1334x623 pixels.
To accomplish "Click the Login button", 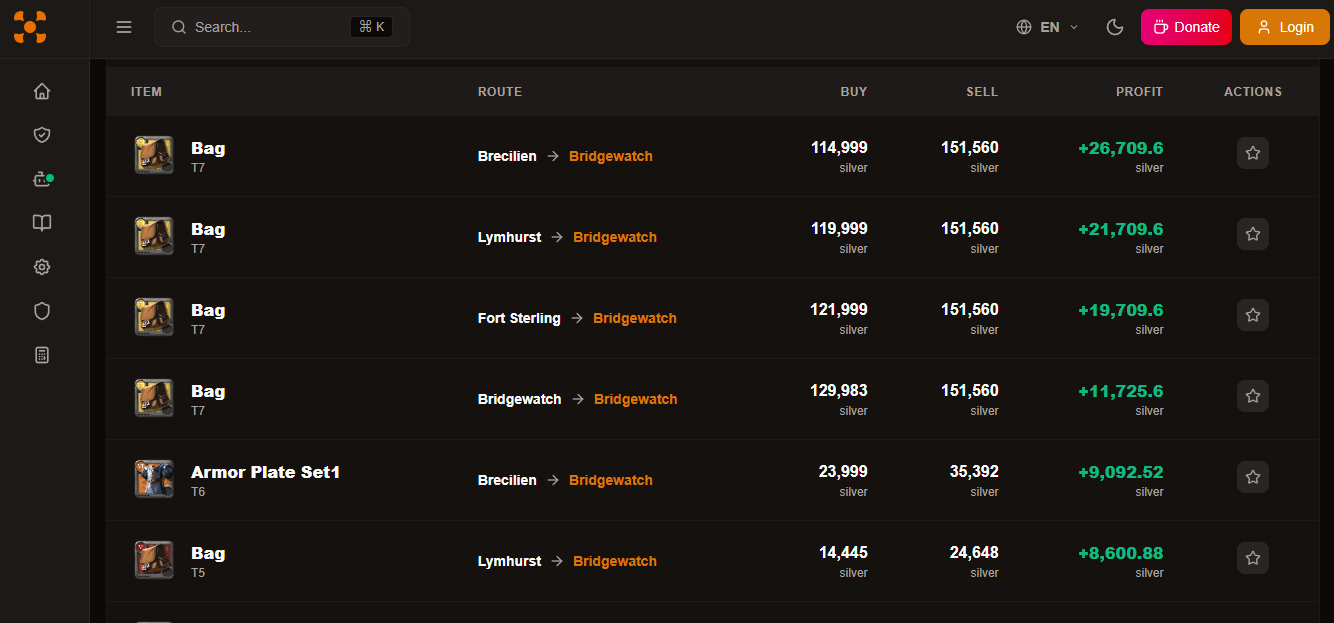I will coord(1285,27).
